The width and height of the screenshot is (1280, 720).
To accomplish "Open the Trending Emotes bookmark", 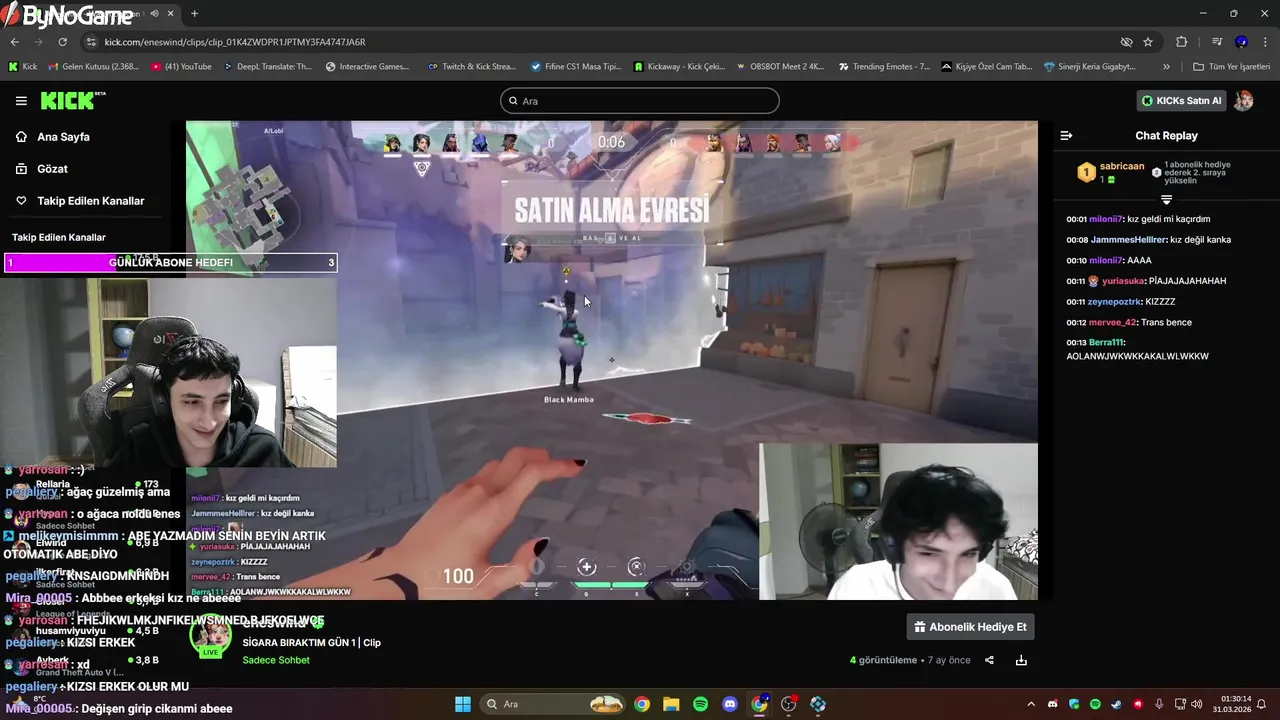I will pos(884,67).
